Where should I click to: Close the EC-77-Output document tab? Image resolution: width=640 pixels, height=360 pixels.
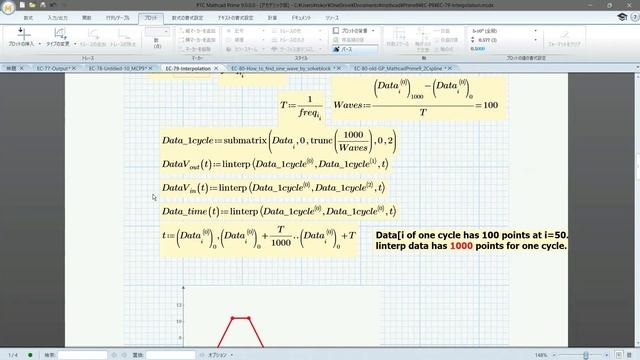pyautogui.click(x=74, y=68)
